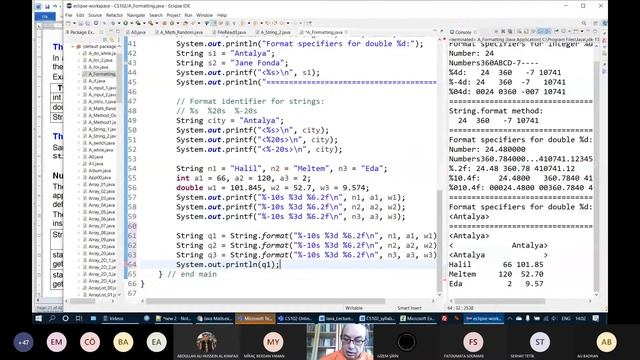The width and height of the screenshot is (640, 360).
Task: Select A_for_2.java in Package Explorer
Action: 100,60
